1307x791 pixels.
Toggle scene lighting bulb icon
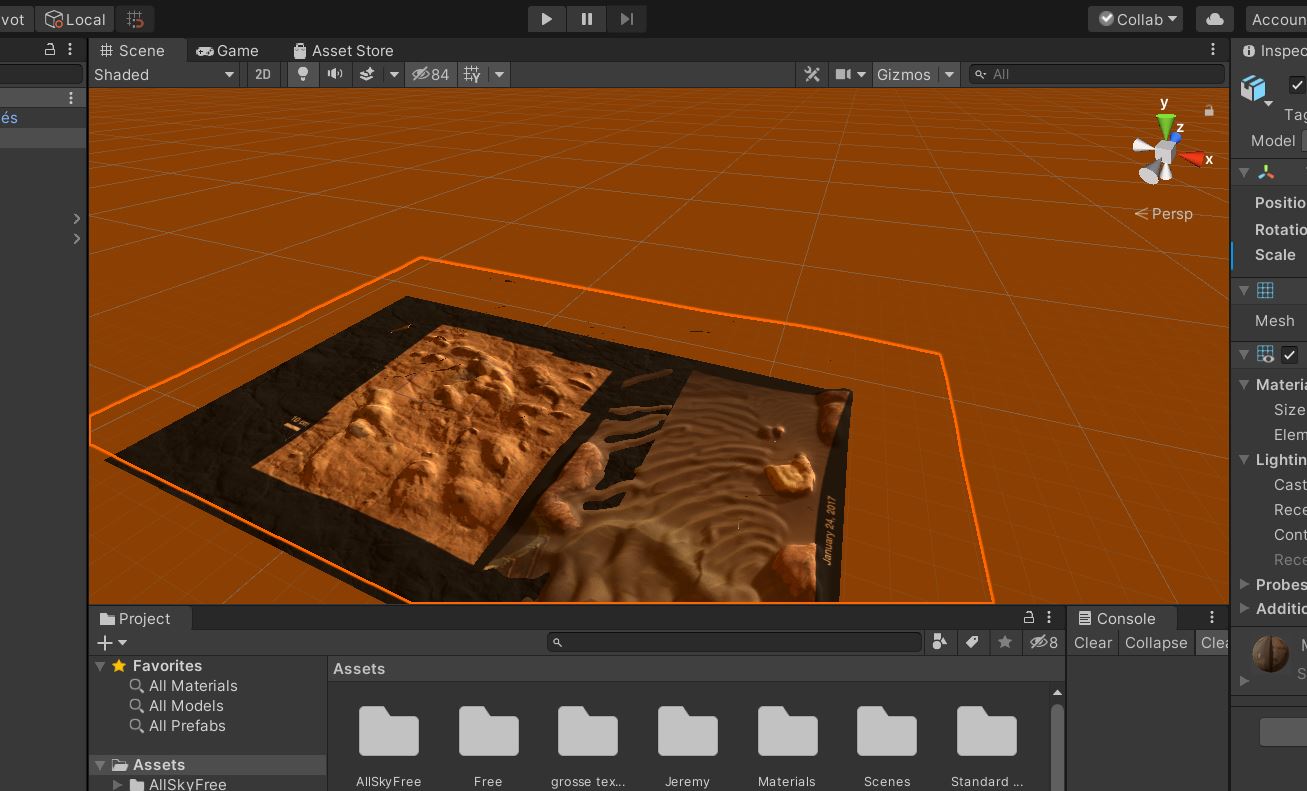[303, 74]
